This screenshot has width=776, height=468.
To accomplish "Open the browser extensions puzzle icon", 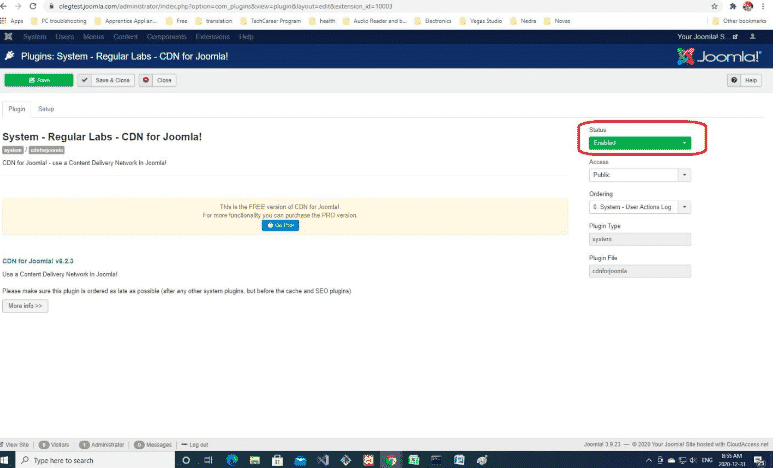I will [x=733, y=6].
